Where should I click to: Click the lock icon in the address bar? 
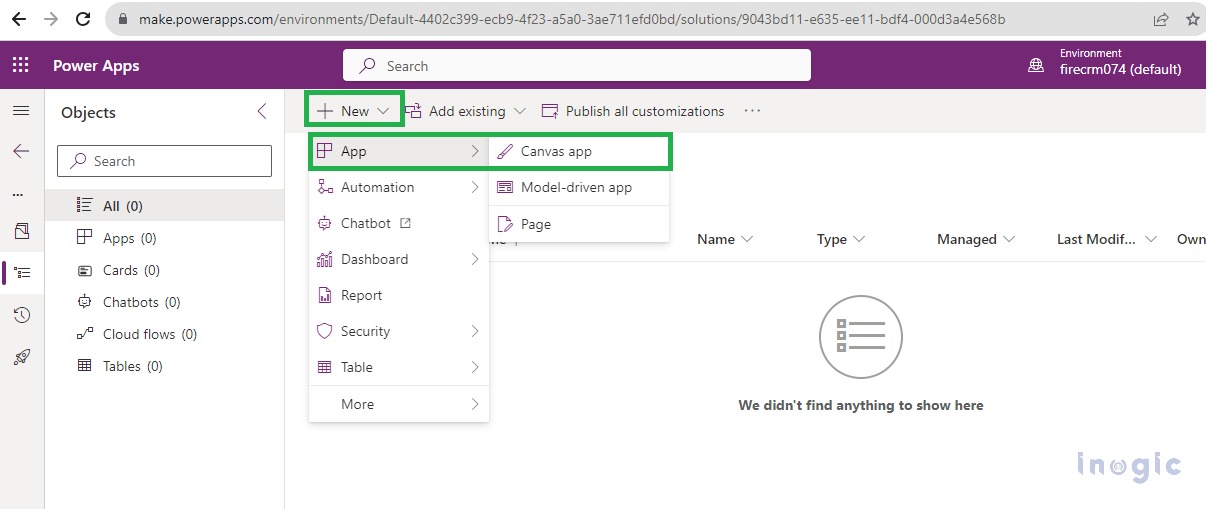[x=123, y=19]
